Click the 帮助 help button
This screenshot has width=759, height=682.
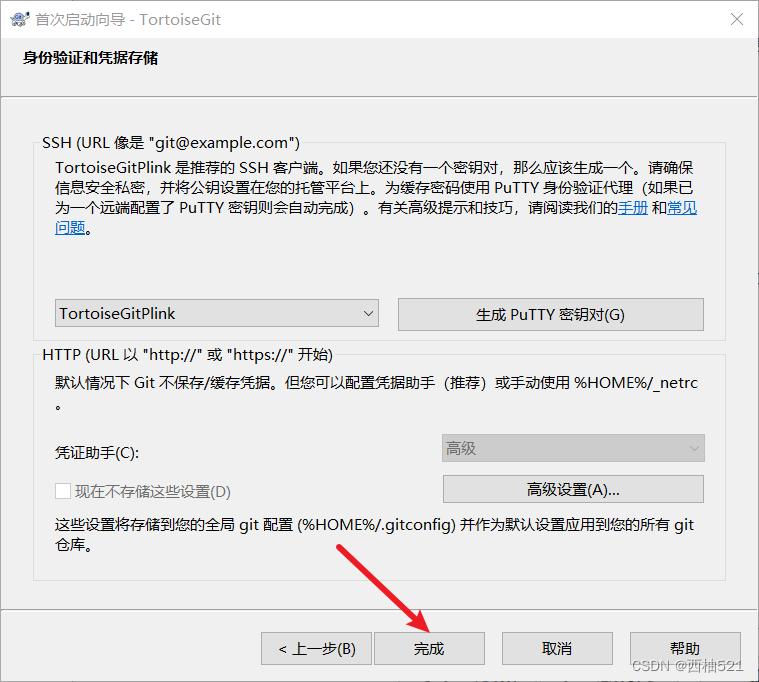click(685, 648)
